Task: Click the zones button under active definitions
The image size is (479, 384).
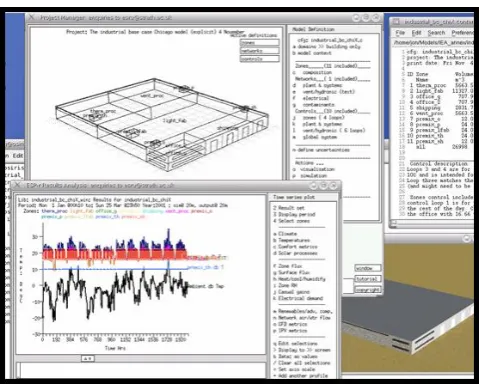Action: coord(260,43)
